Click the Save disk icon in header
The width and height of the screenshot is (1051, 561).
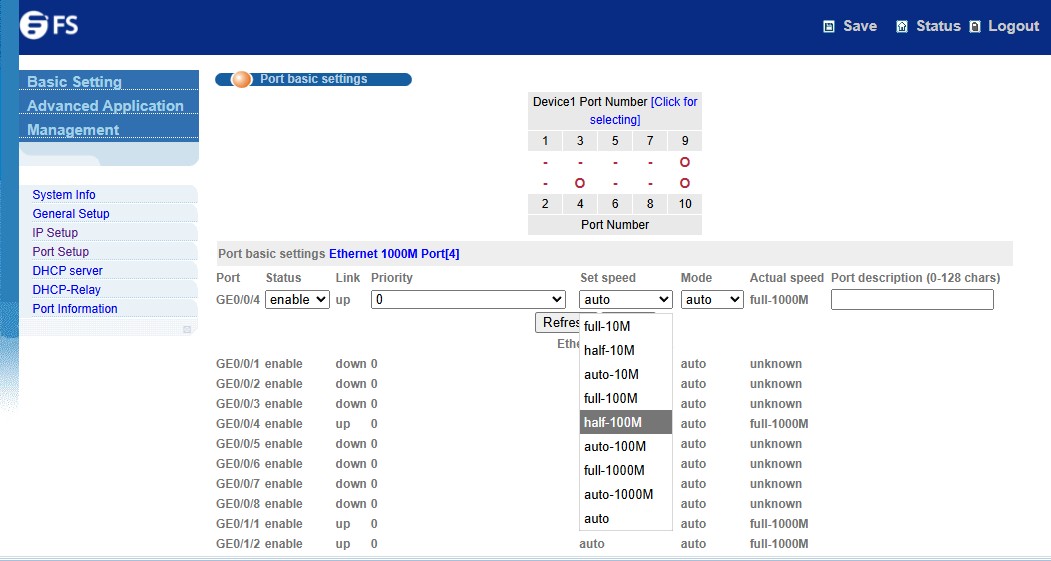828,27
